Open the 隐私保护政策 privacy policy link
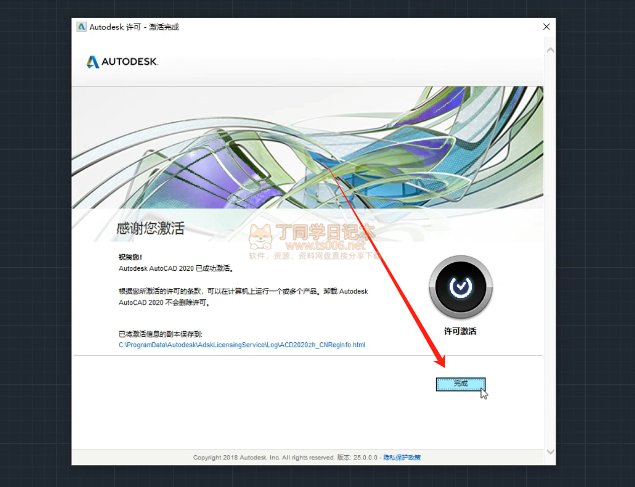Image resolution: width=635 pixels, height=487 pixels. 402,457
